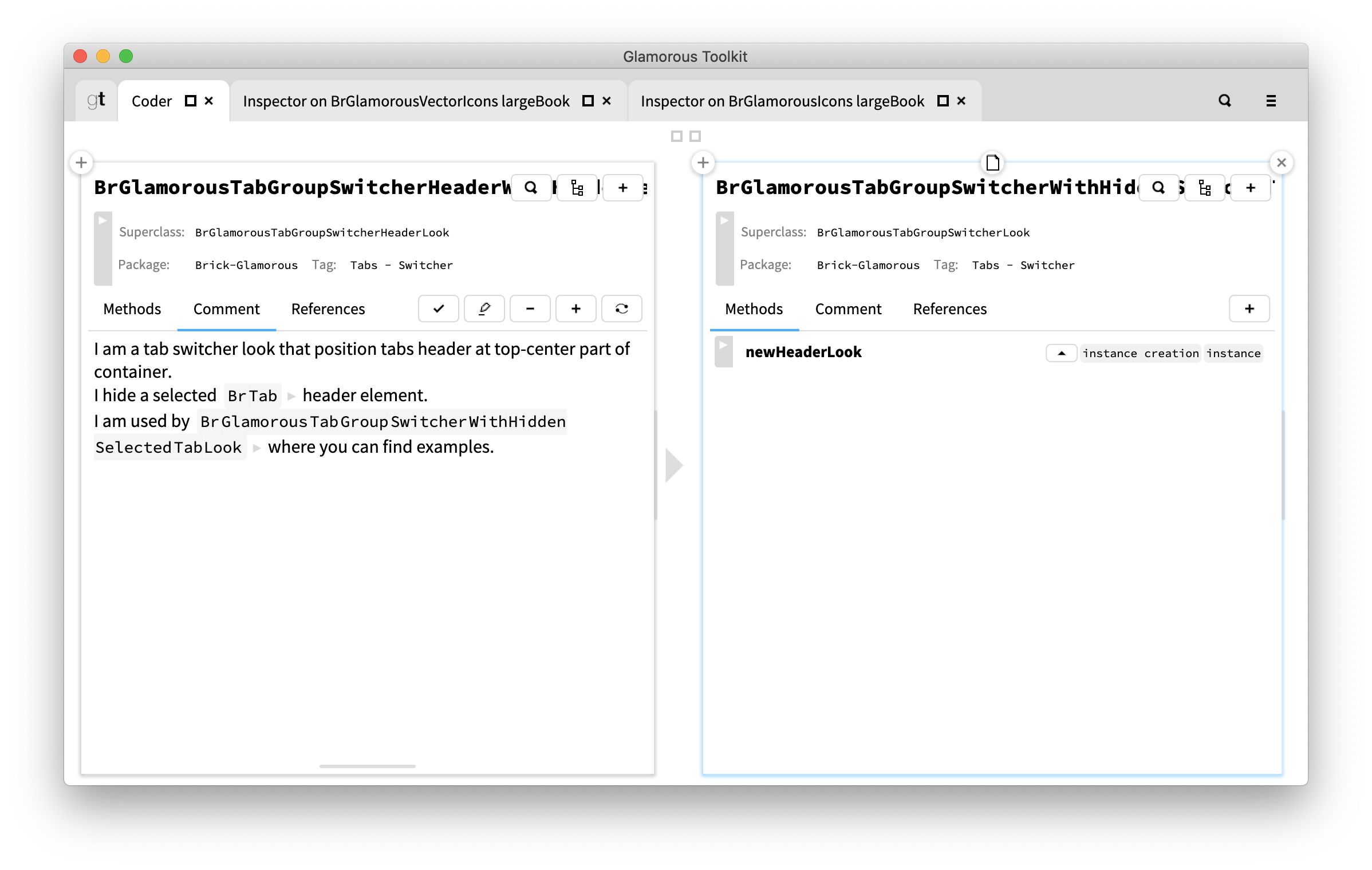Close the Coder tab

click(209, 101)
